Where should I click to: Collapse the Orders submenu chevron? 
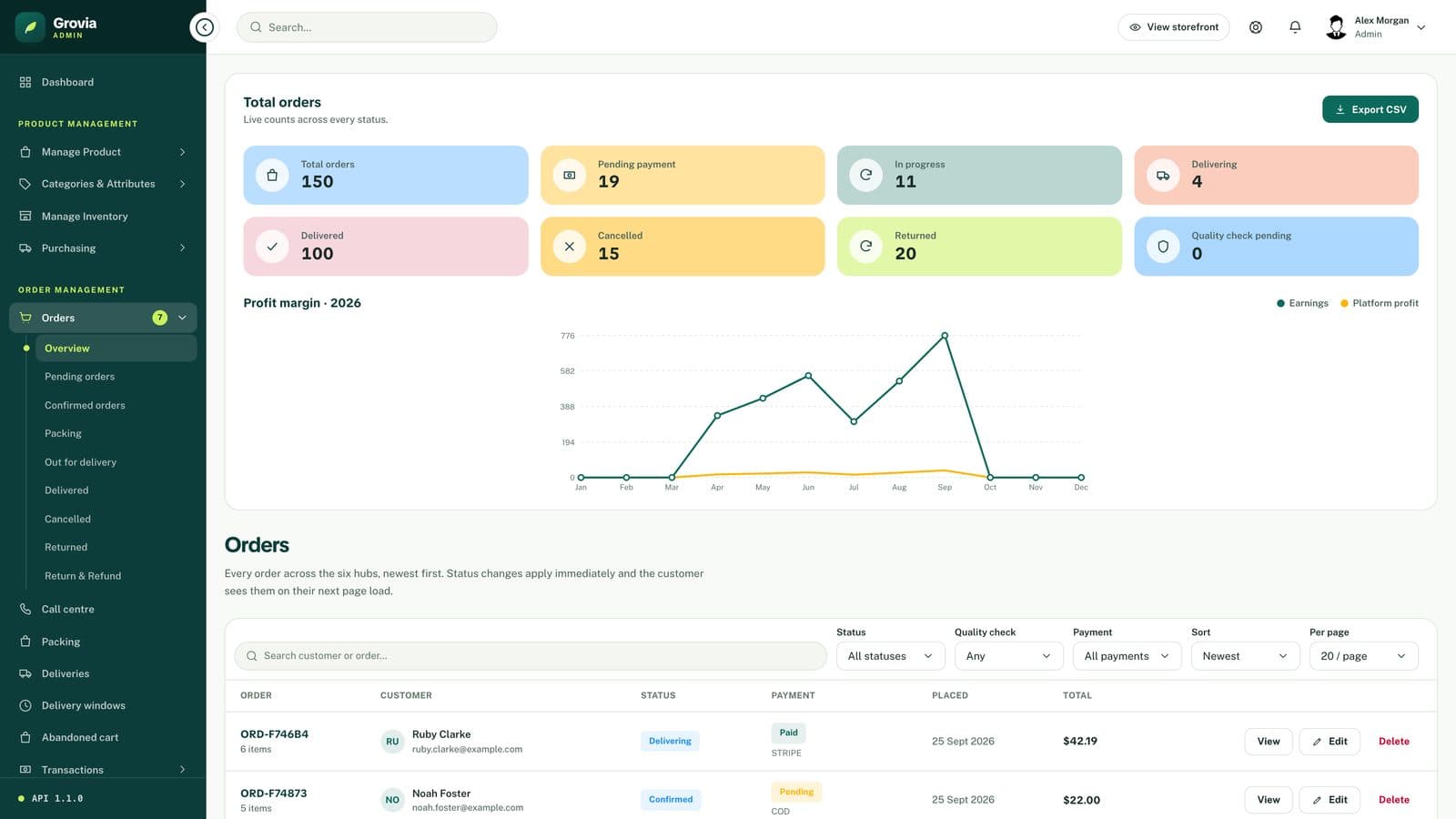(x=182, y=318)
